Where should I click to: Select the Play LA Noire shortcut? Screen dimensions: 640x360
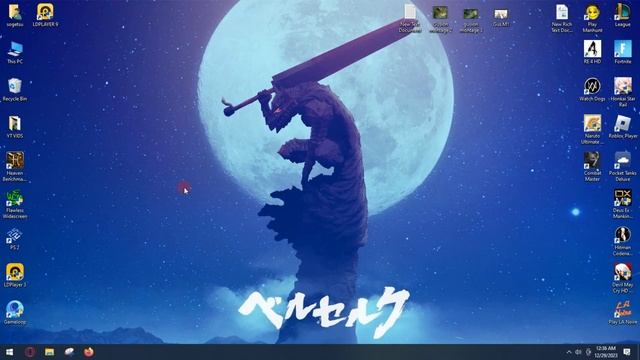pyautogui.click(x=622, y=313)
